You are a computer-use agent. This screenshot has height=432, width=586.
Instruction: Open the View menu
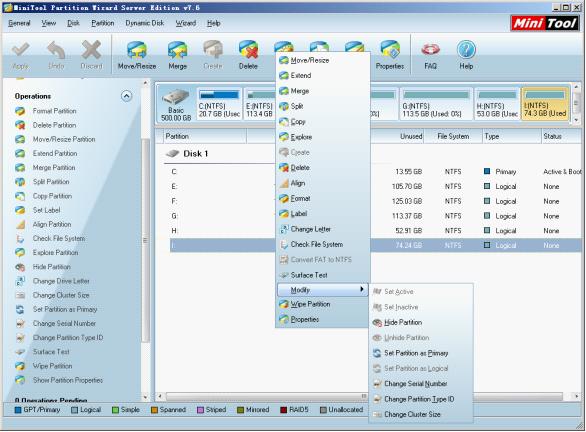tap(49, 23)
